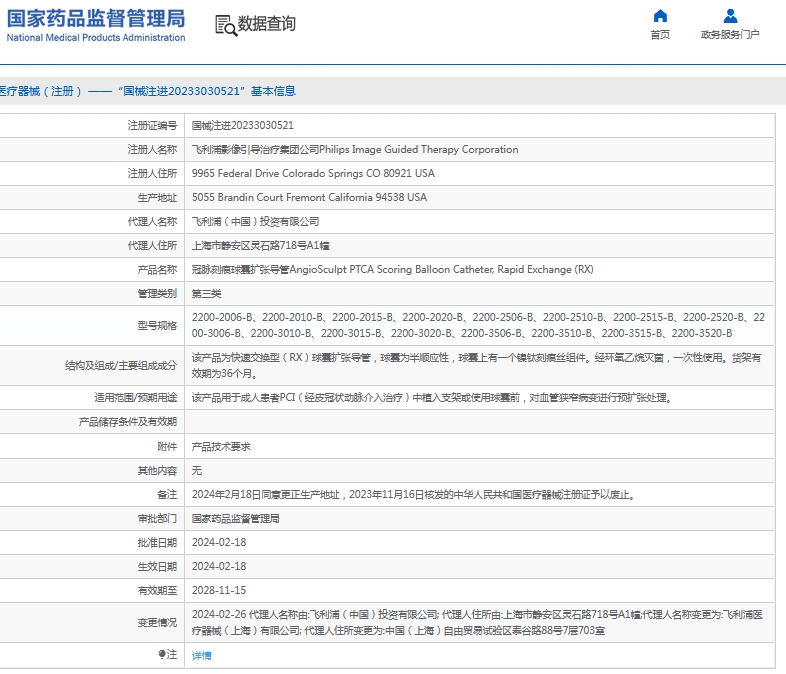Viewport: 786px width, 674px height.
Task: Click the 产品储存条件及有效期 row label
Action: [127, 422]
